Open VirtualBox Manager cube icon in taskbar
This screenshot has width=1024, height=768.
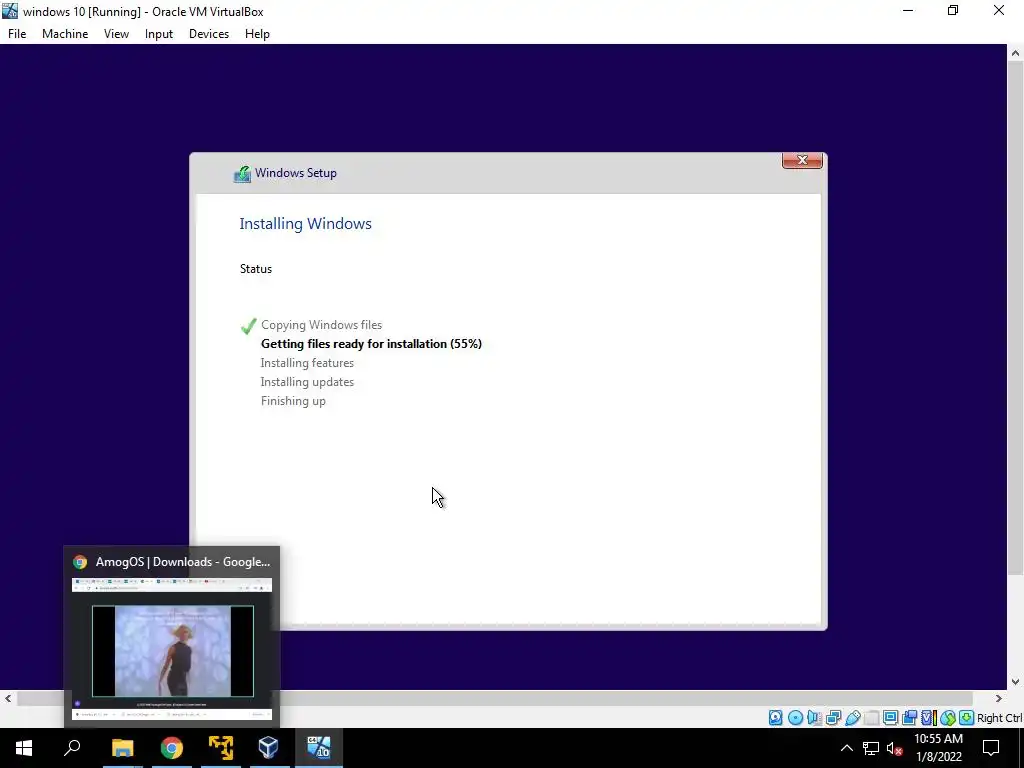pos(268,748)
